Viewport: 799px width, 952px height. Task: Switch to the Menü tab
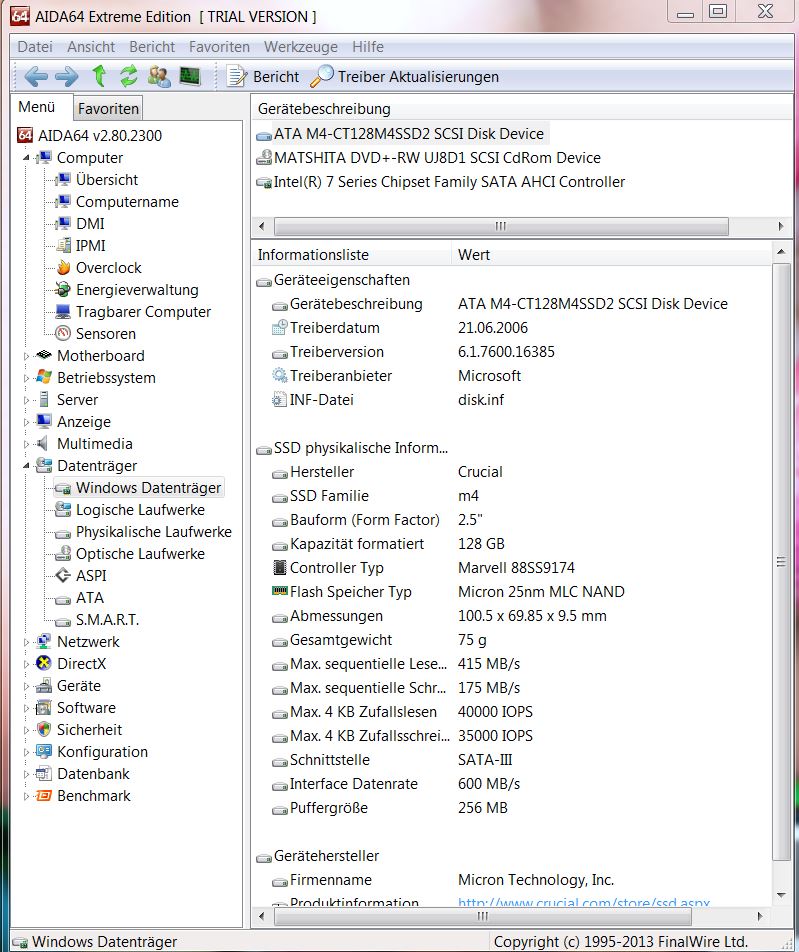click(36, 107)
